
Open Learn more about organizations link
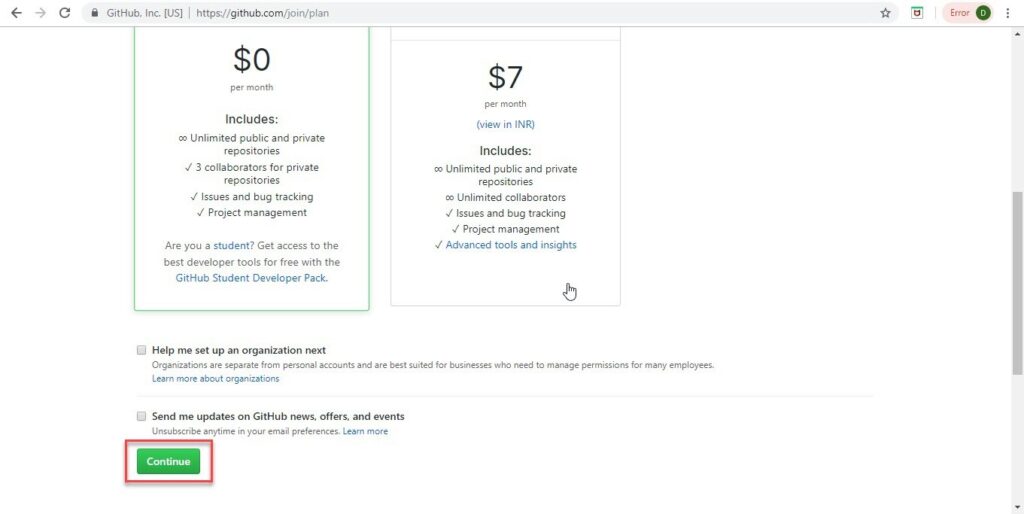[x=216, y=379]
